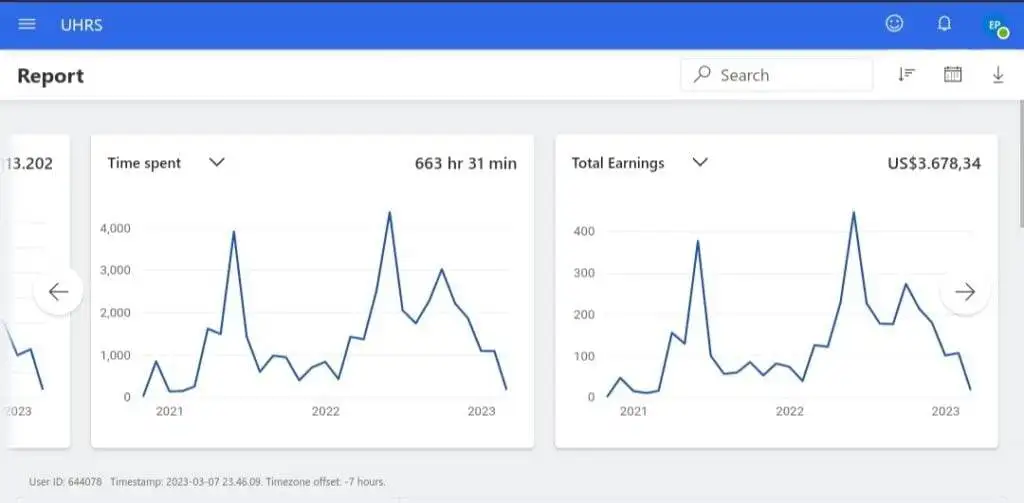The height and width of the screenshot is (503, 1024).
Task: Select the highest peak in Total Earnings chart
Action: coord(853,212)
